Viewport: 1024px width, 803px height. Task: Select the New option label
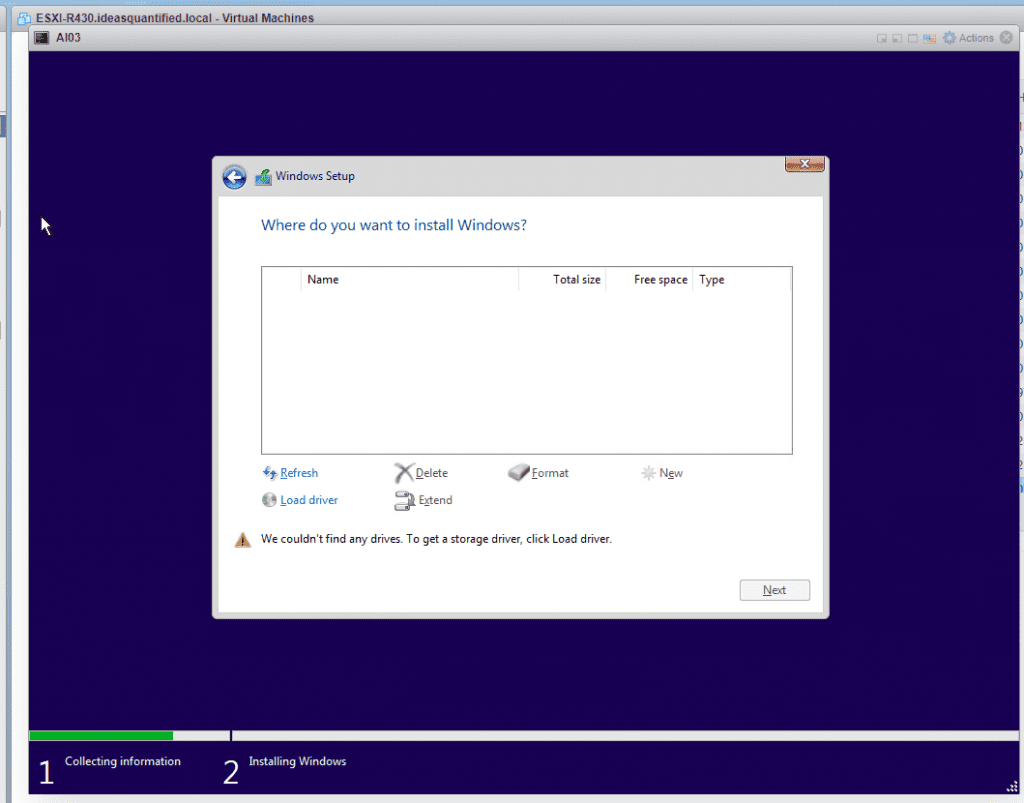click(671, 473)
